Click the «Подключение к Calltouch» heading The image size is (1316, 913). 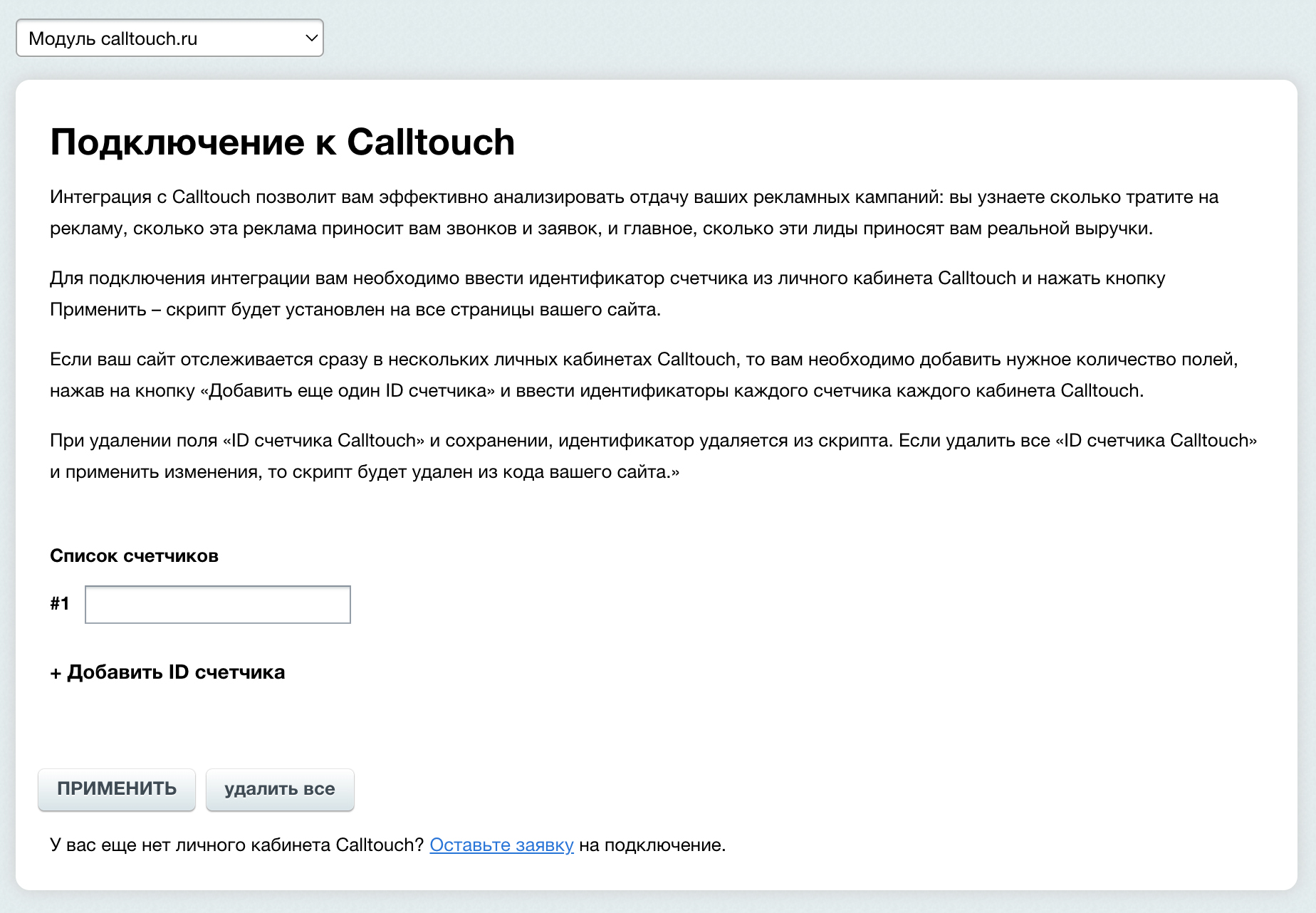[282, 142]
